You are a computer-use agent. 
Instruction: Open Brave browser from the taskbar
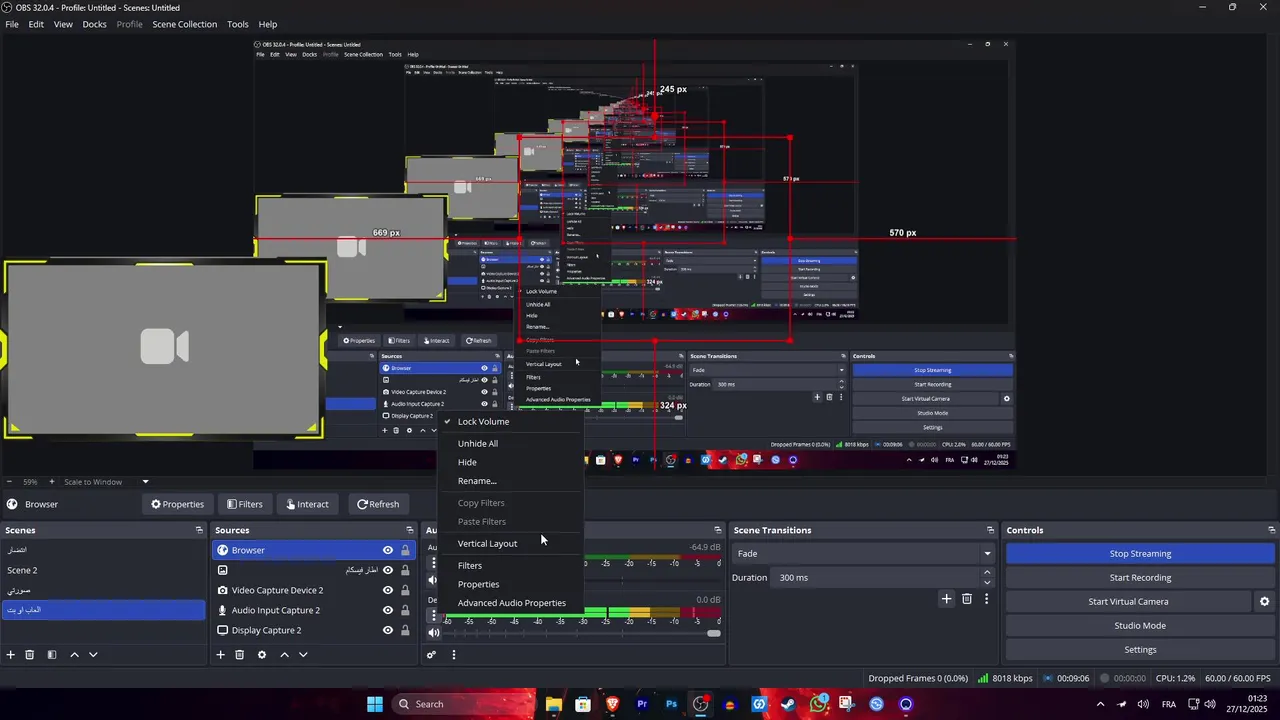click(x=612, y=704)
